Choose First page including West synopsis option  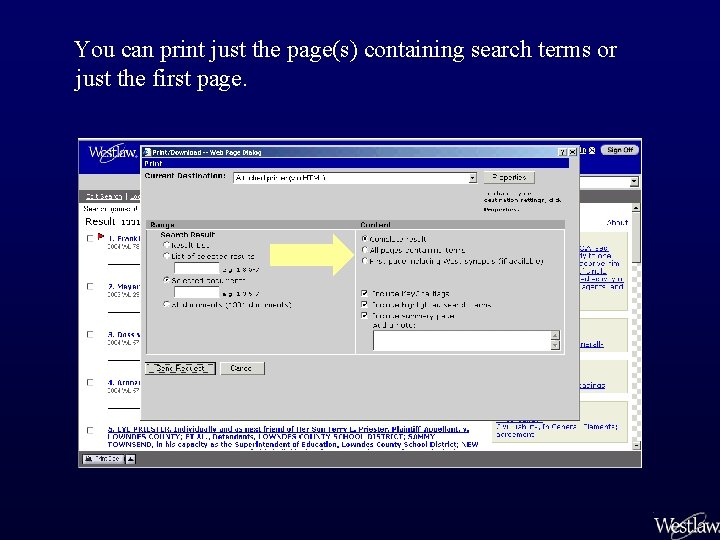click(365, 261)
